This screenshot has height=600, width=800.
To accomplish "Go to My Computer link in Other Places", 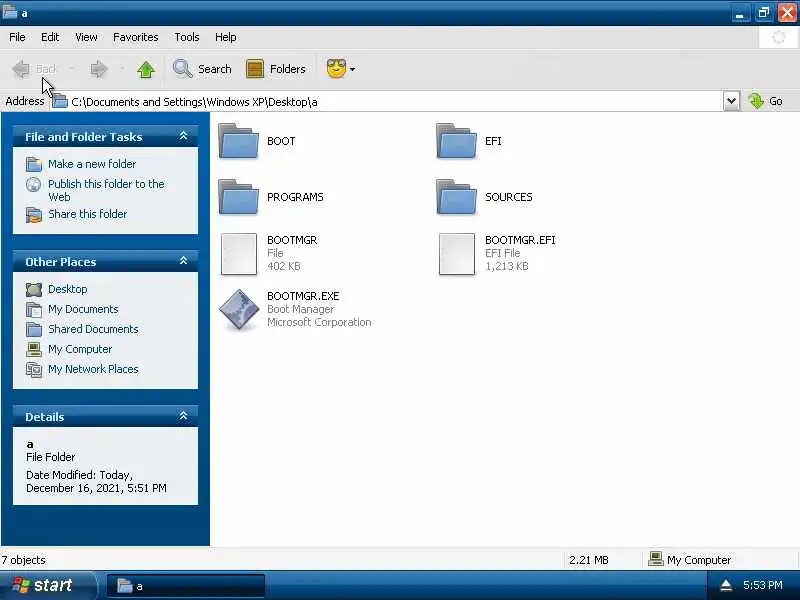I will 80,349.
